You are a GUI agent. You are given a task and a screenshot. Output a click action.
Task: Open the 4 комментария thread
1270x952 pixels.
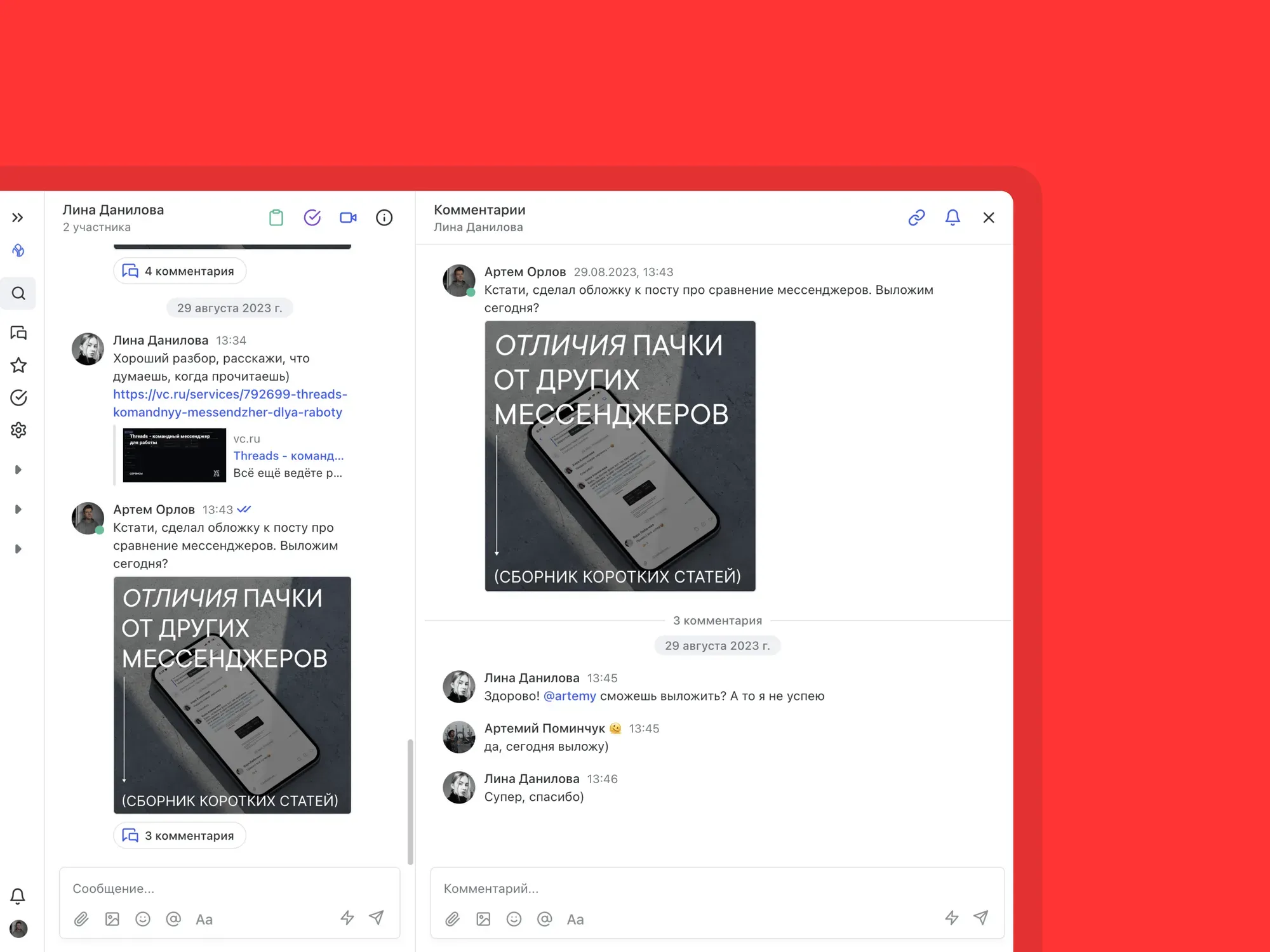(x=180, y=271)
